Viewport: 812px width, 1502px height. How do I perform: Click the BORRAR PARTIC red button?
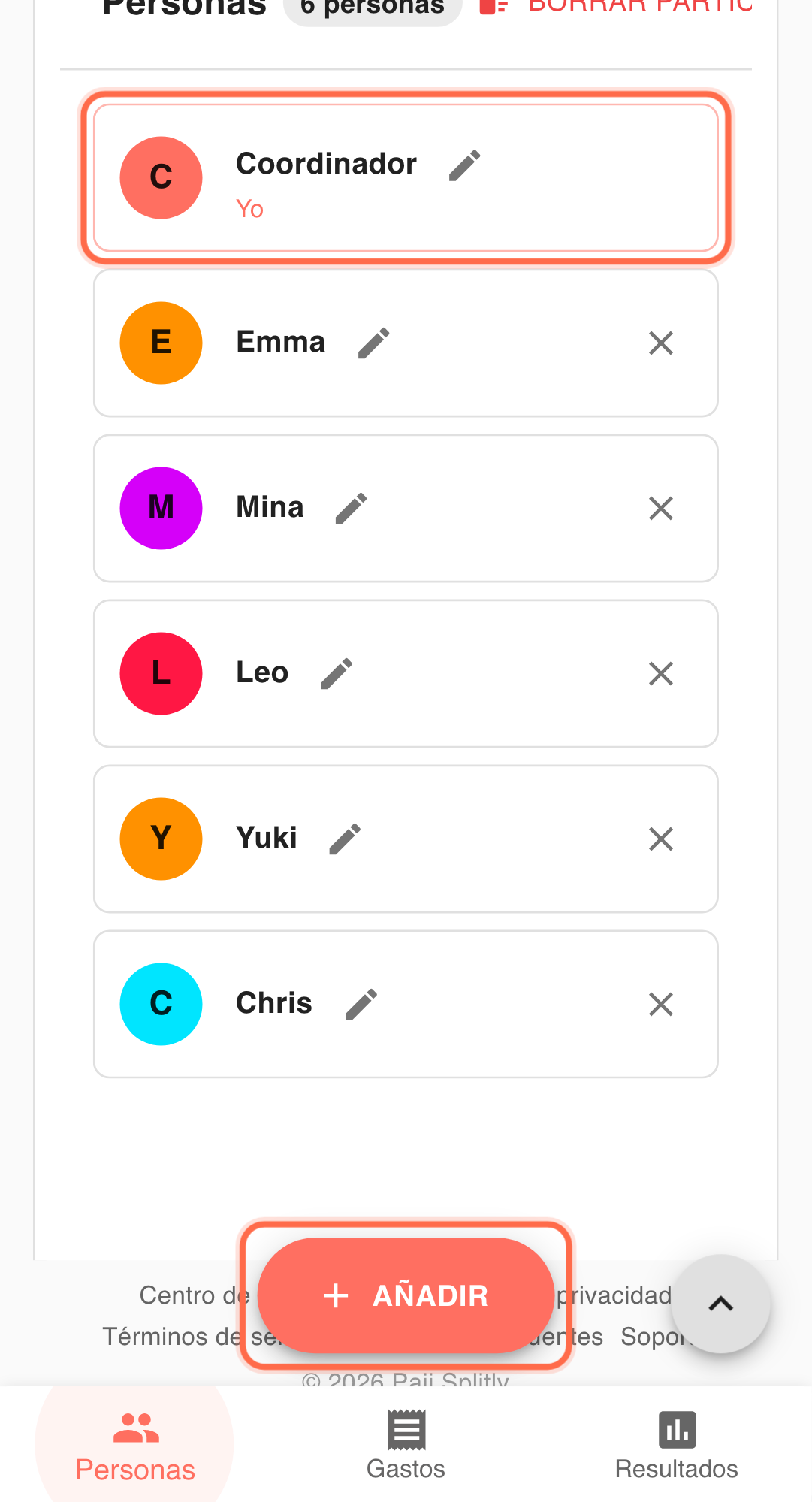point(616,6)
